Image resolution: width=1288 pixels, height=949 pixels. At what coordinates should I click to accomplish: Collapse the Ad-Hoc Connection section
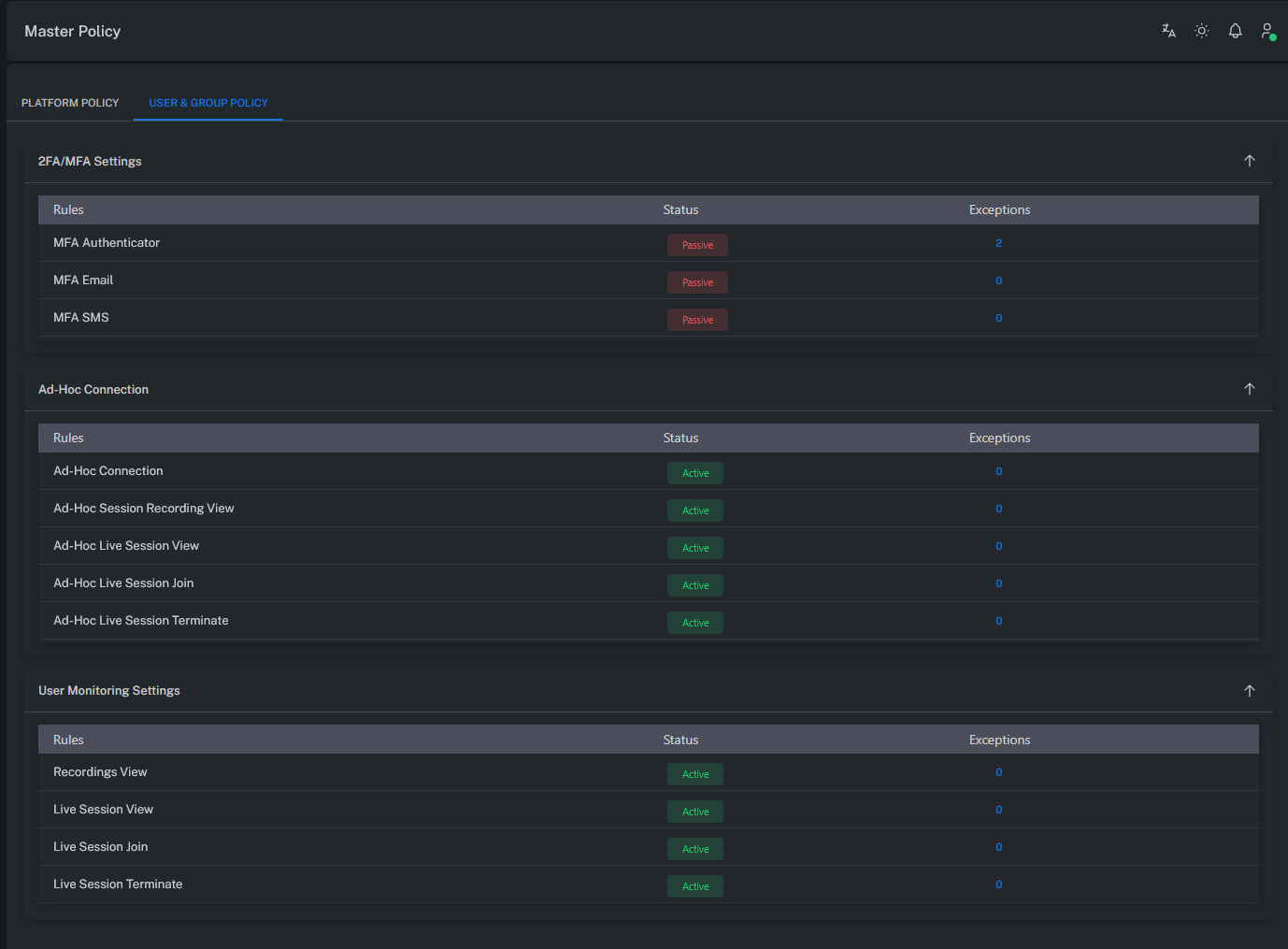(1249, 389)
